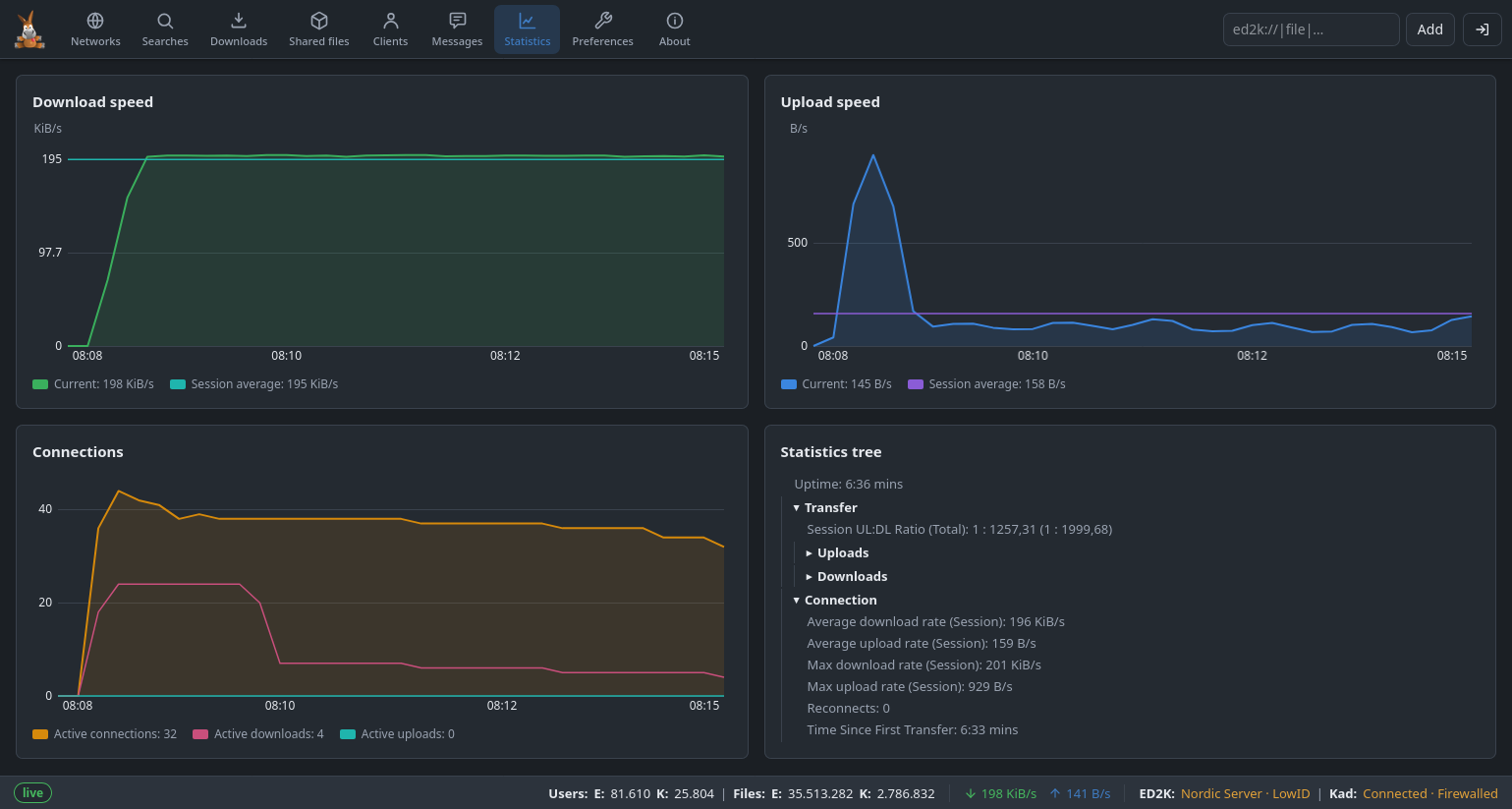This screenshot has height=809, width=1512.
Task: Focus the ed2k link input field
Action: click(1311, 29)
